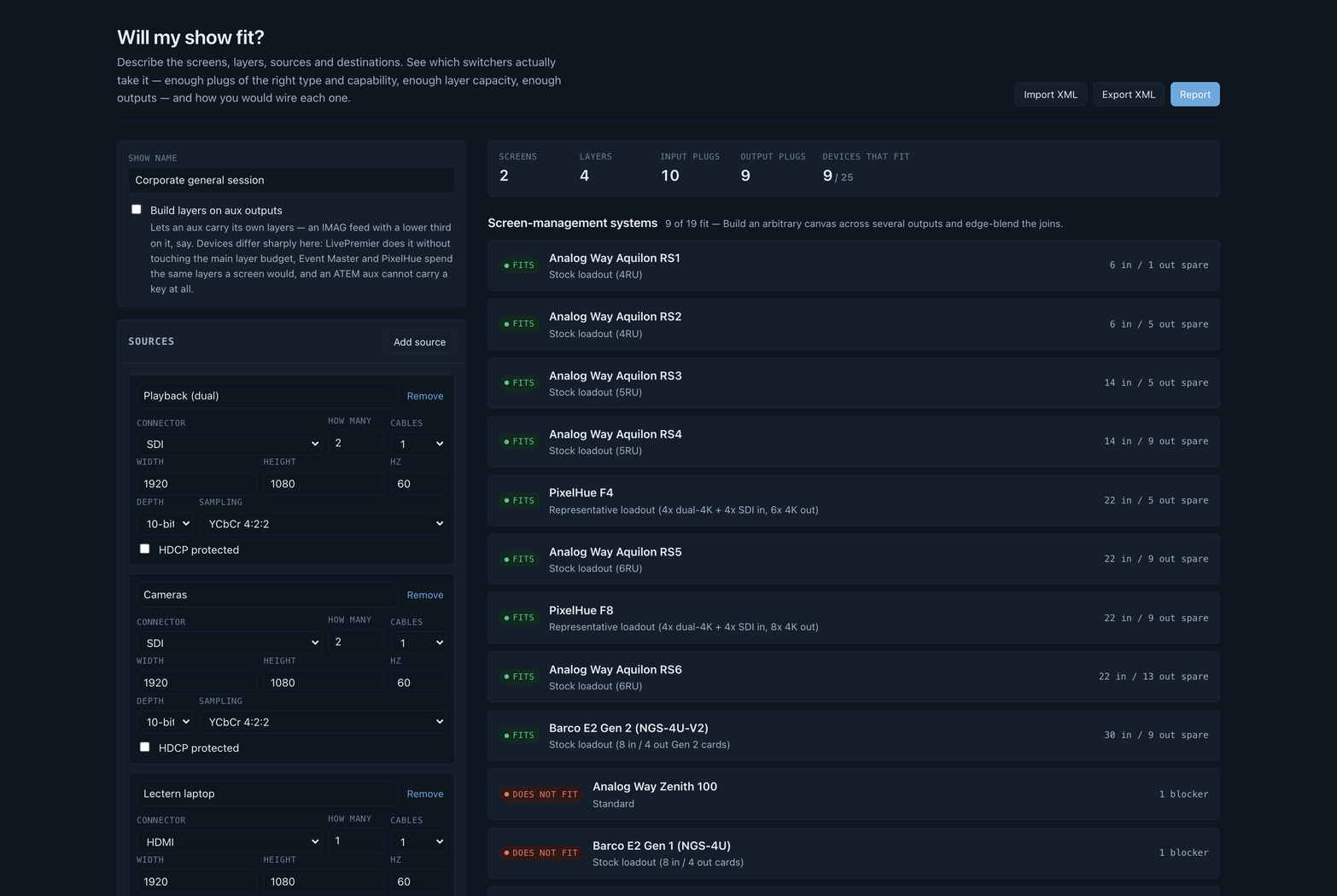Open the Cameras cables dropdown
The image size is (1337, 896).
(x=418, y=643)
